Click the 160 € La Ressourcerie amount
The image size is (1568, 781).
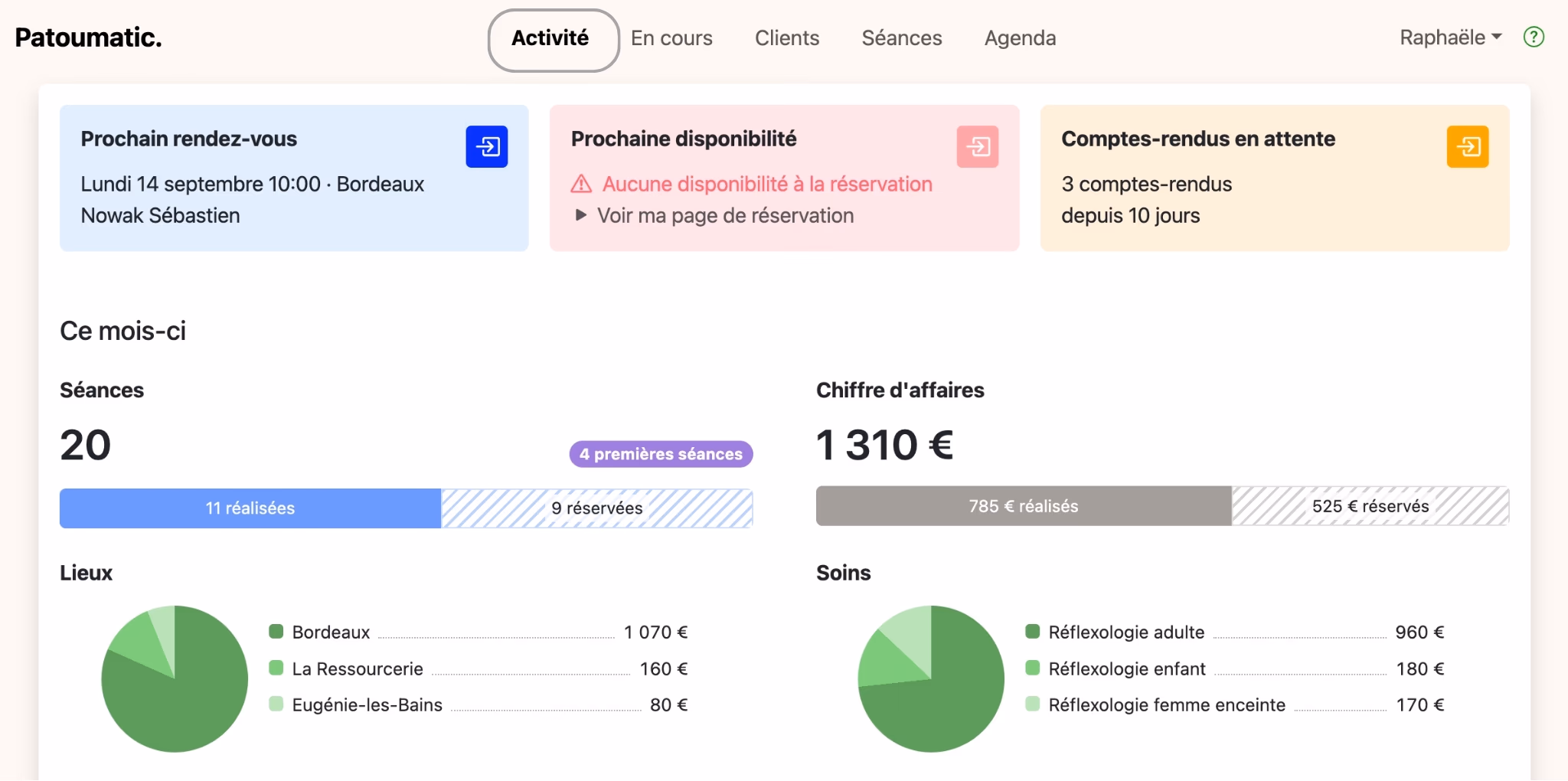[x=664, y=668]
